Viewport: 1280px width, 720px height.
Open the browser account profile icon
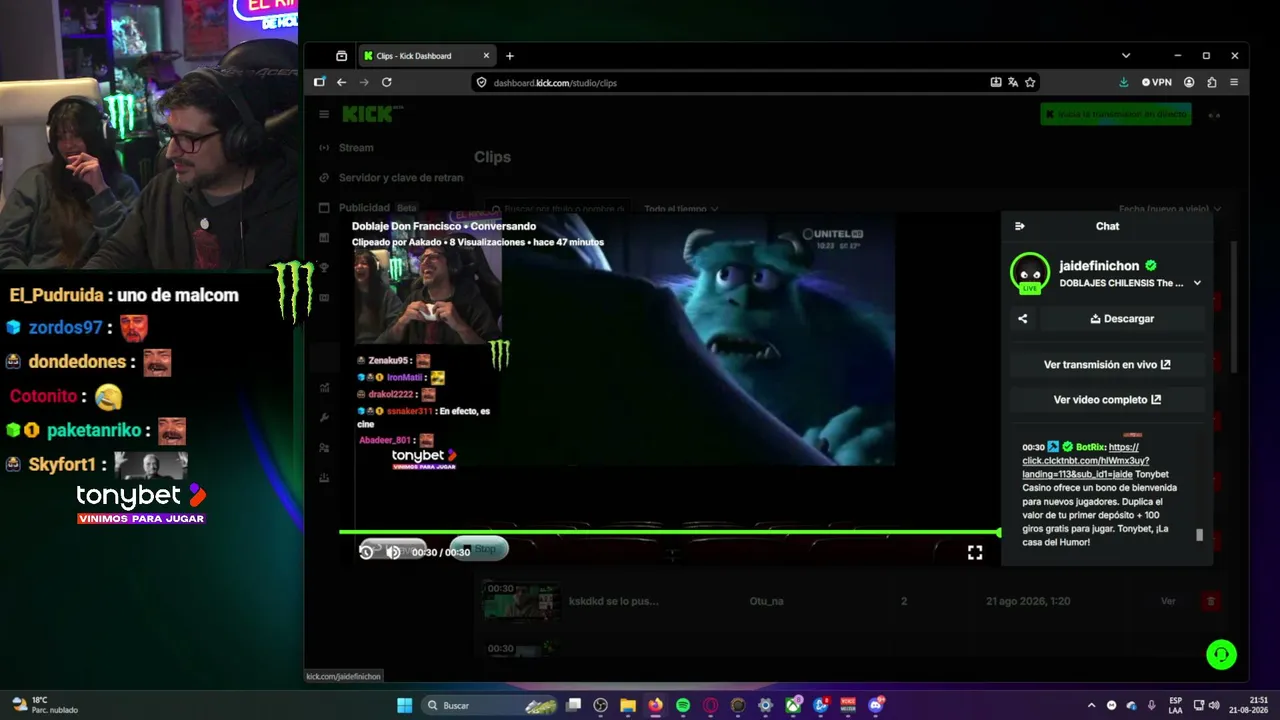pos(1189,82)
